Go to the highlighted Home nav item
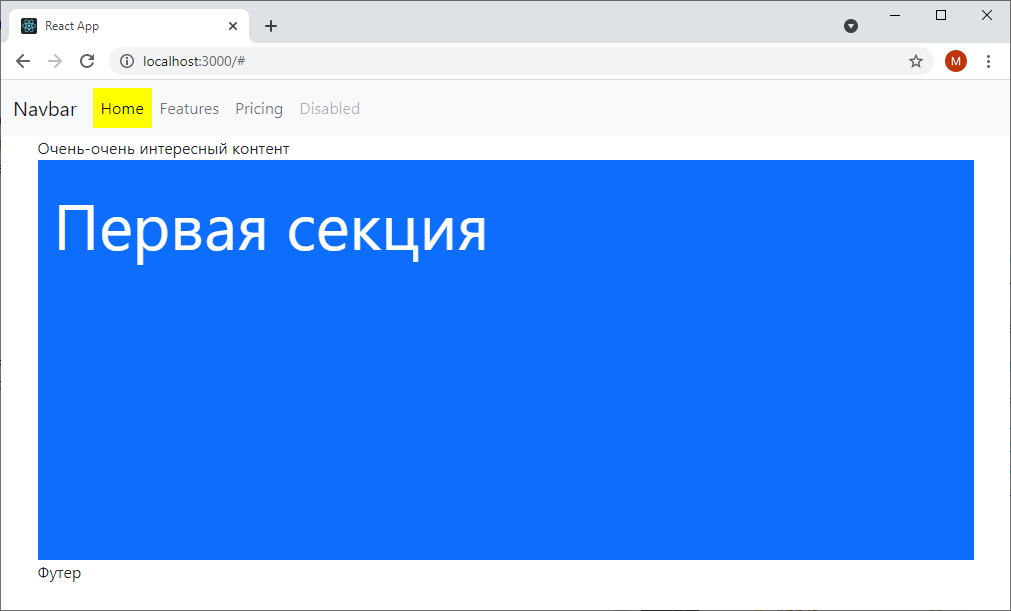 (x=122, y=109)
